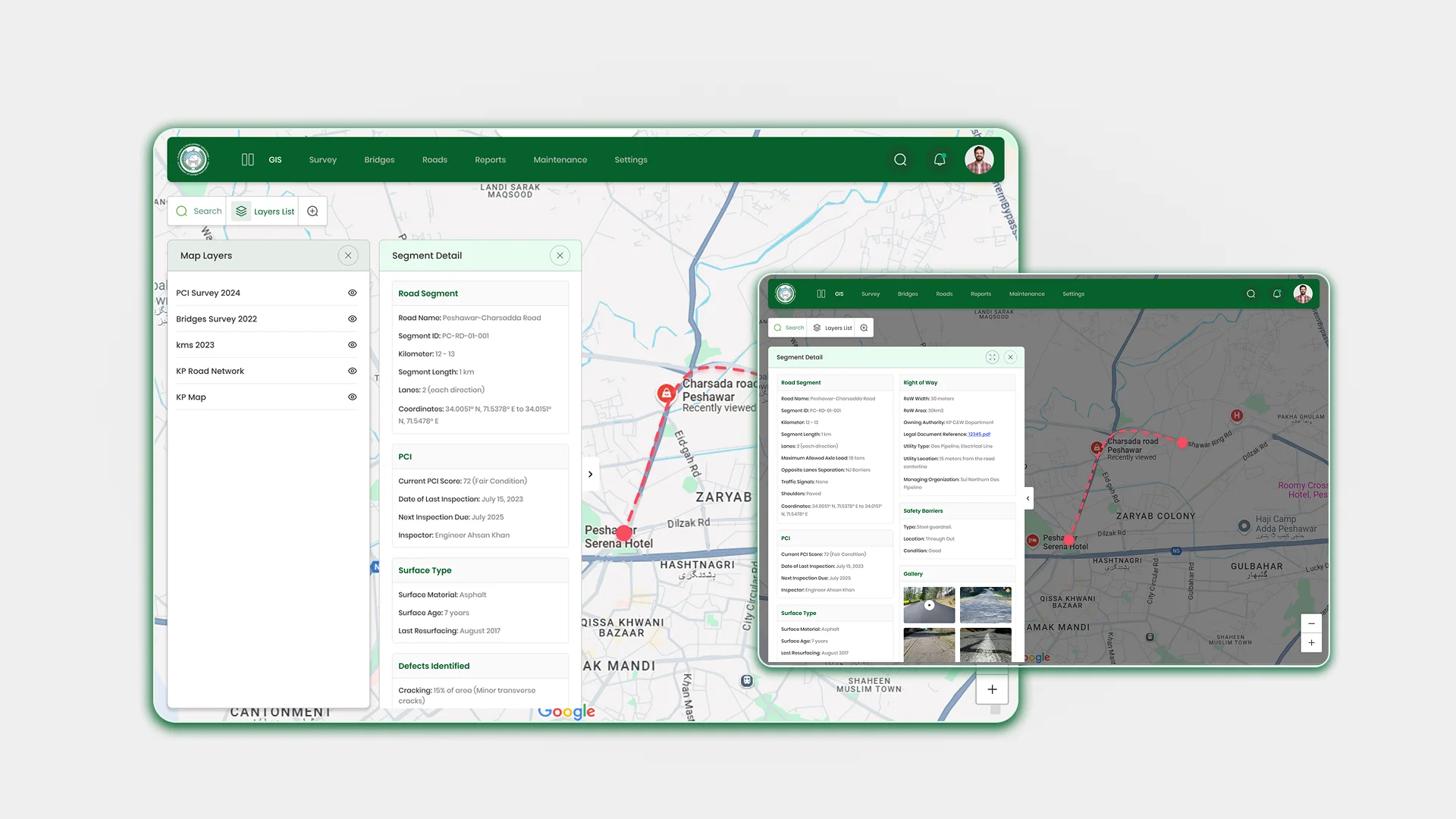Toggle visibility of PCI Survey 2024 layer
This screenshot has width=1456, height=819.
[352, 293]
